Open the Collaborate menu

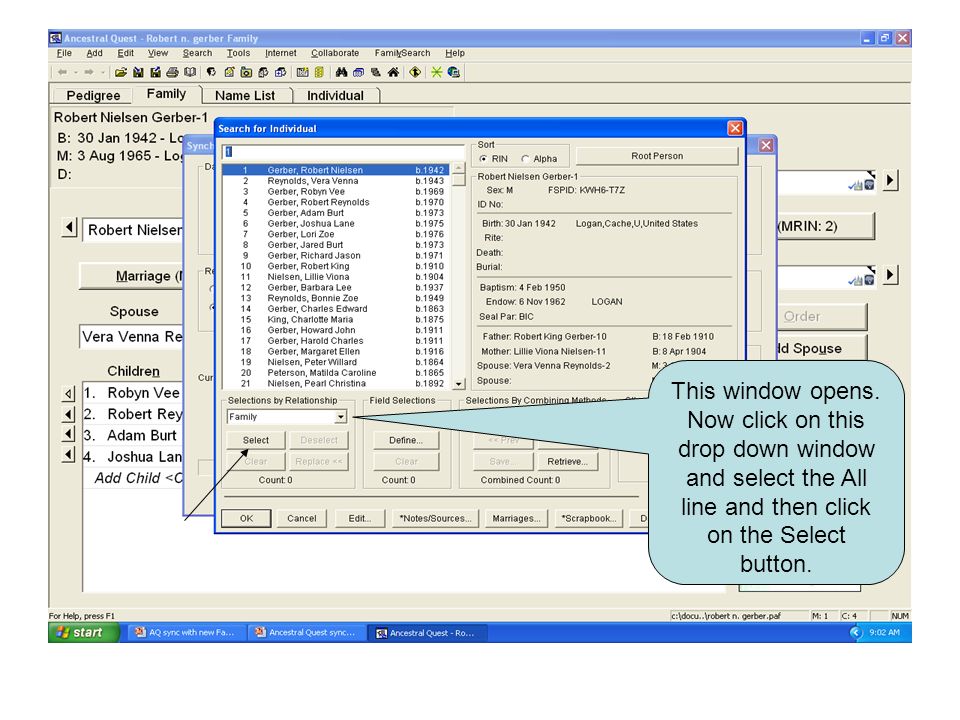point(335,53)
